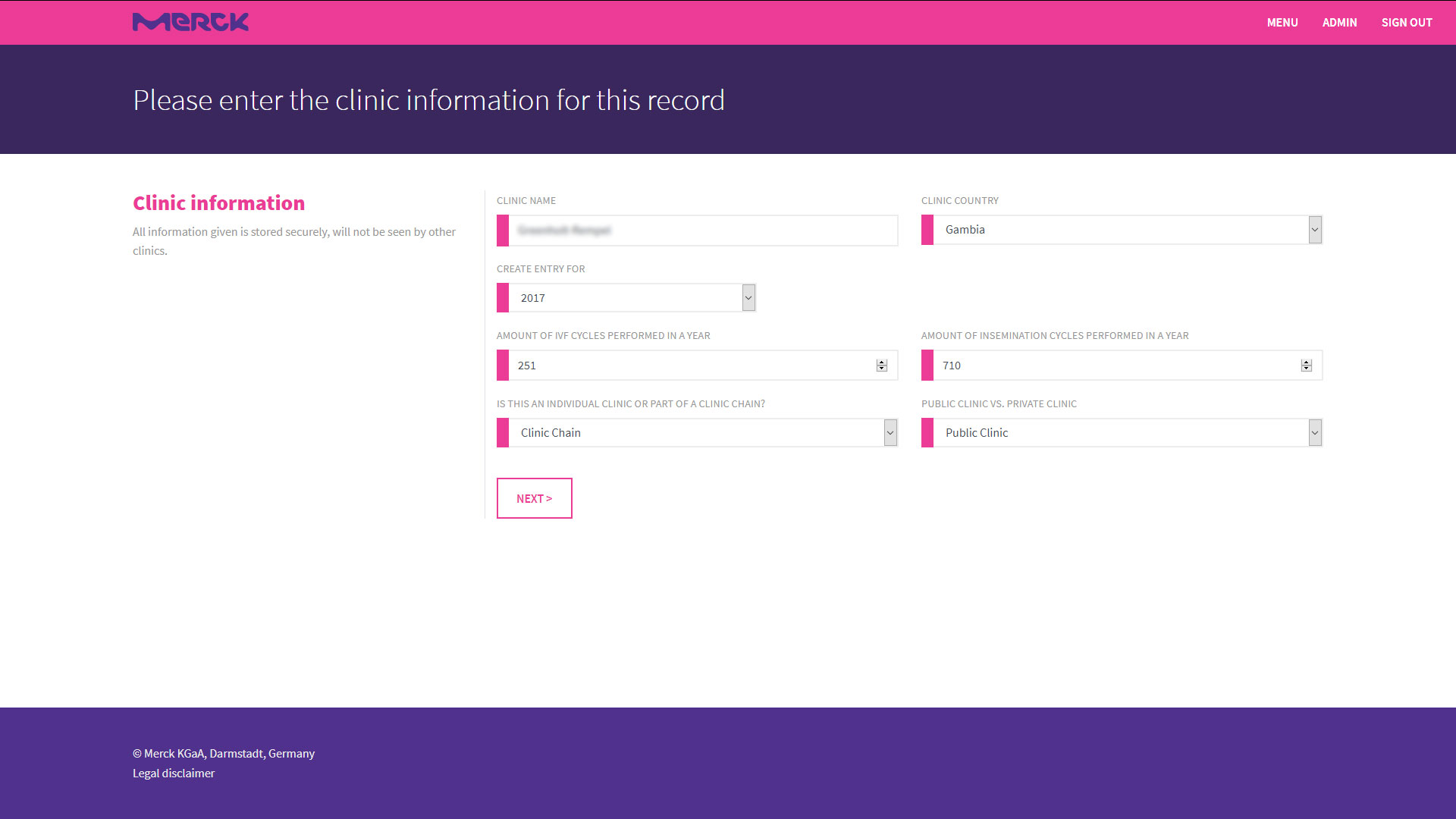
Task: Click the down arrow on IVF cycles field
Action: click(x=880, y=369)
